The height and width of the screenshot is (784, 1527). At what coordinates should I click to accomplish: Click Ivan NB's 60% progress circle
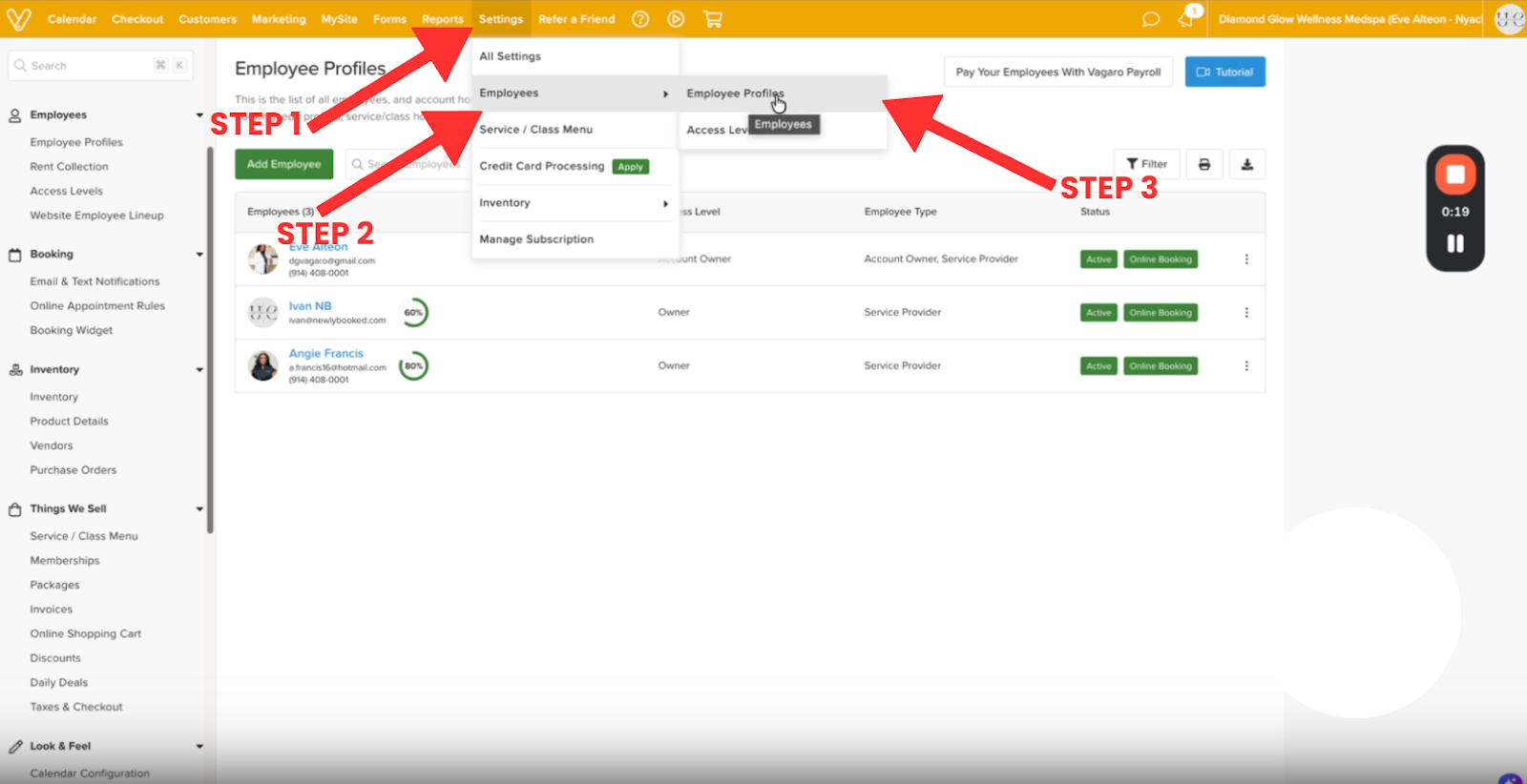413,312
